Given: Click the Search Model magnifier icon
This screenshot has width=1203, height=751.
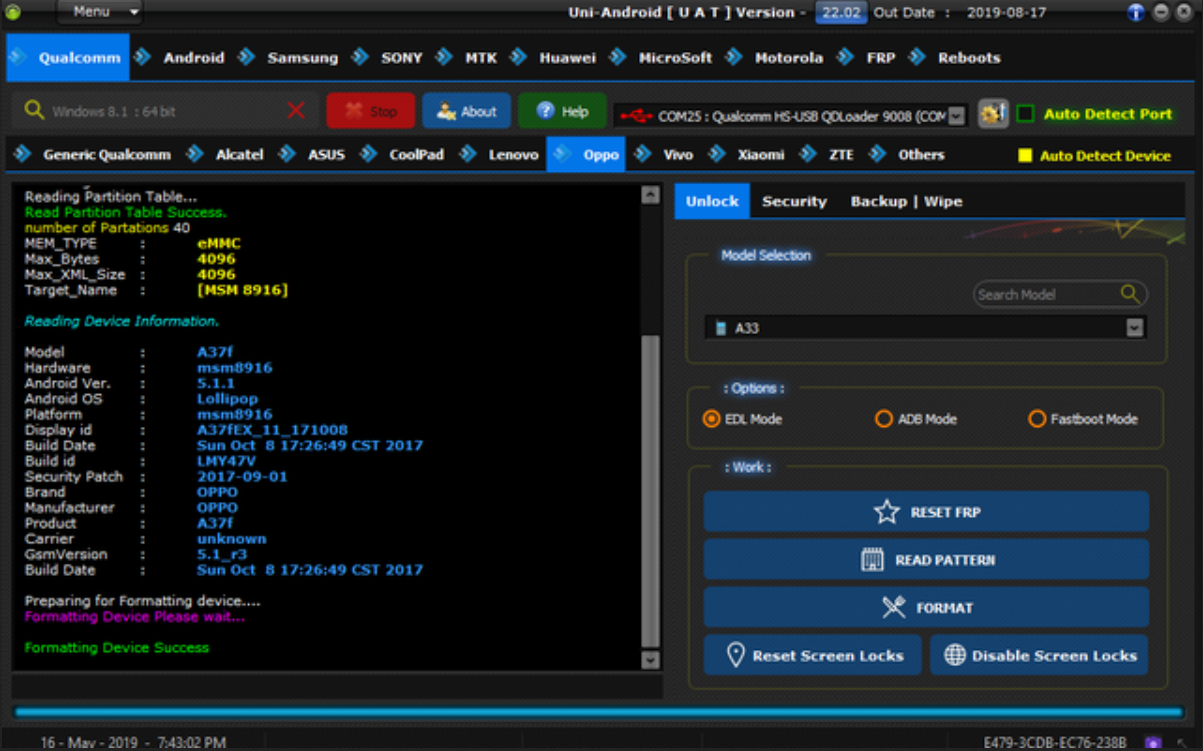Looking at the screenshot, I should point(1130,294).
